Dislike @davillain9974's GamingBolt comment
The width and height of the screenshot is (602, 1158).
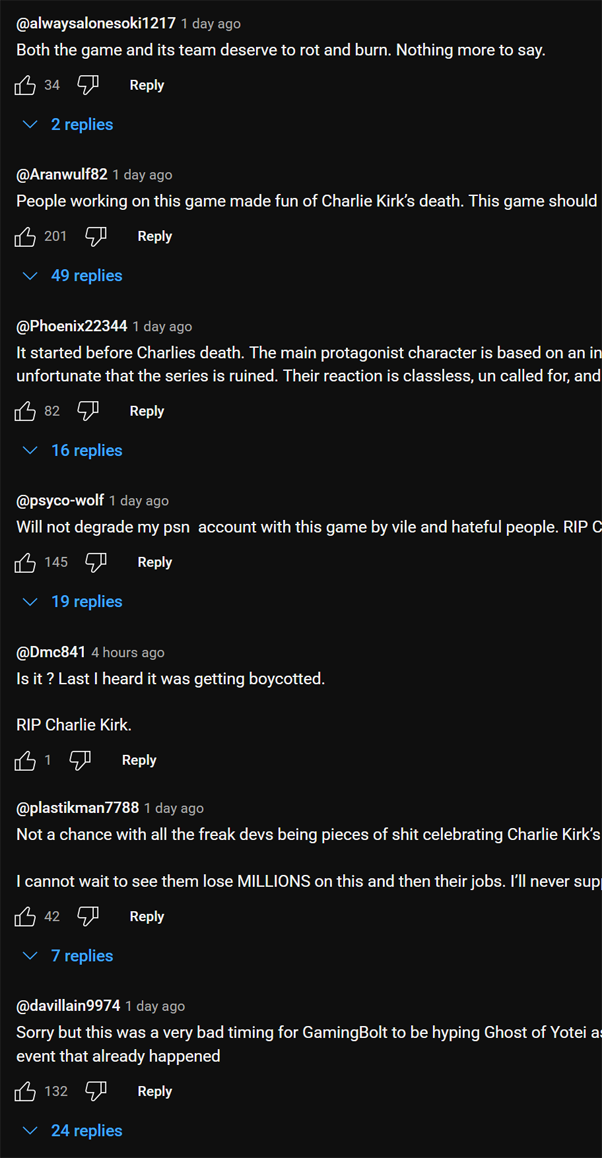pyautogui.click(x=96, y=1092)
